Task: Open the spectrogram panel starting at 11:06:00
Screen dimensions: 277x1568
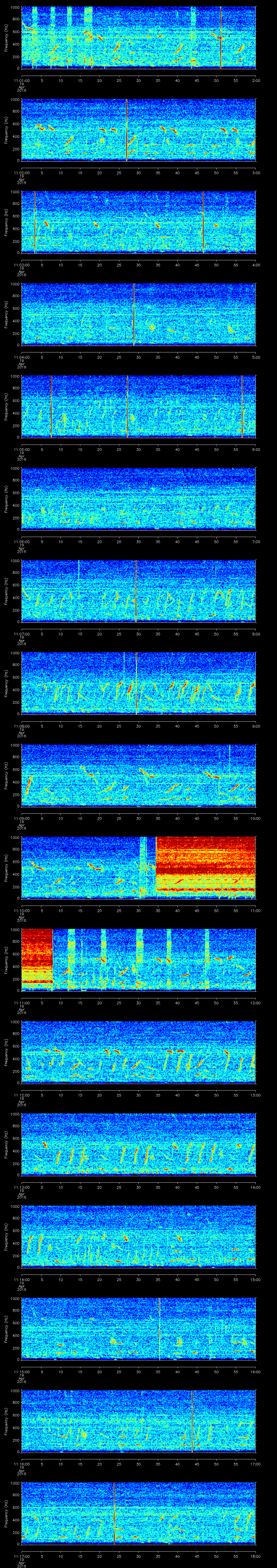Action: 139,499
